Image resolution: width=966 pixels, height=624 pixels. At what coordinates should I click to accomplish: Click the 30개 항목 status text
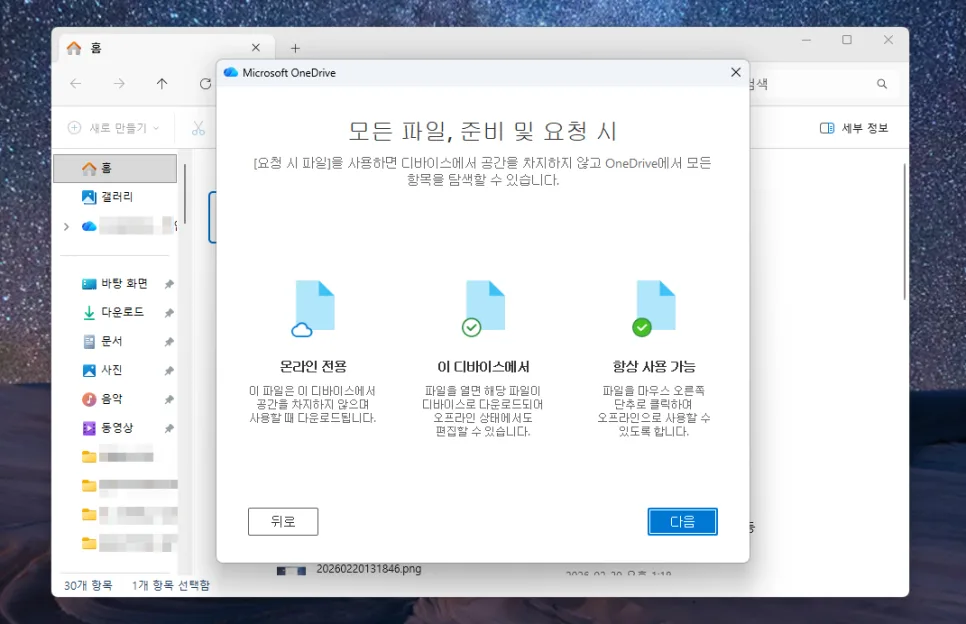pos(88,585)
